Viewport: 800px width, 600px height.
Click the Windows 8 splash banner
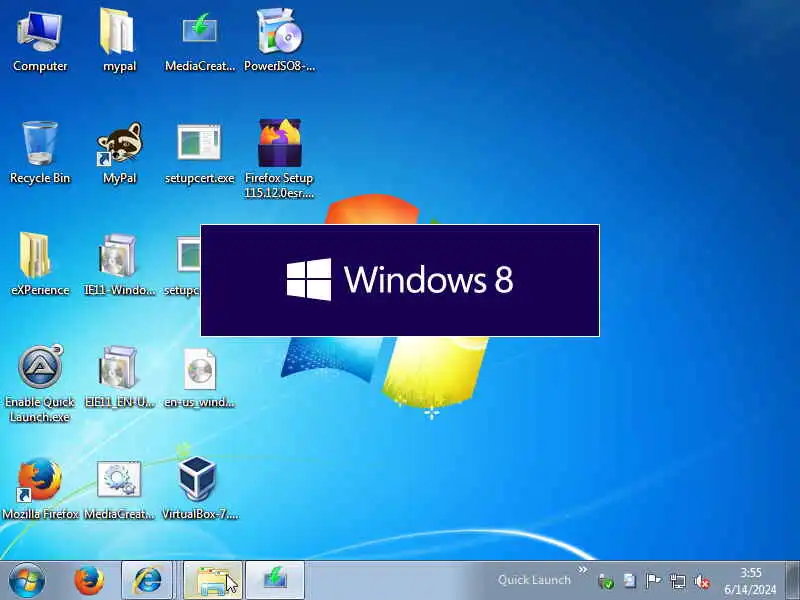[400, 280]
